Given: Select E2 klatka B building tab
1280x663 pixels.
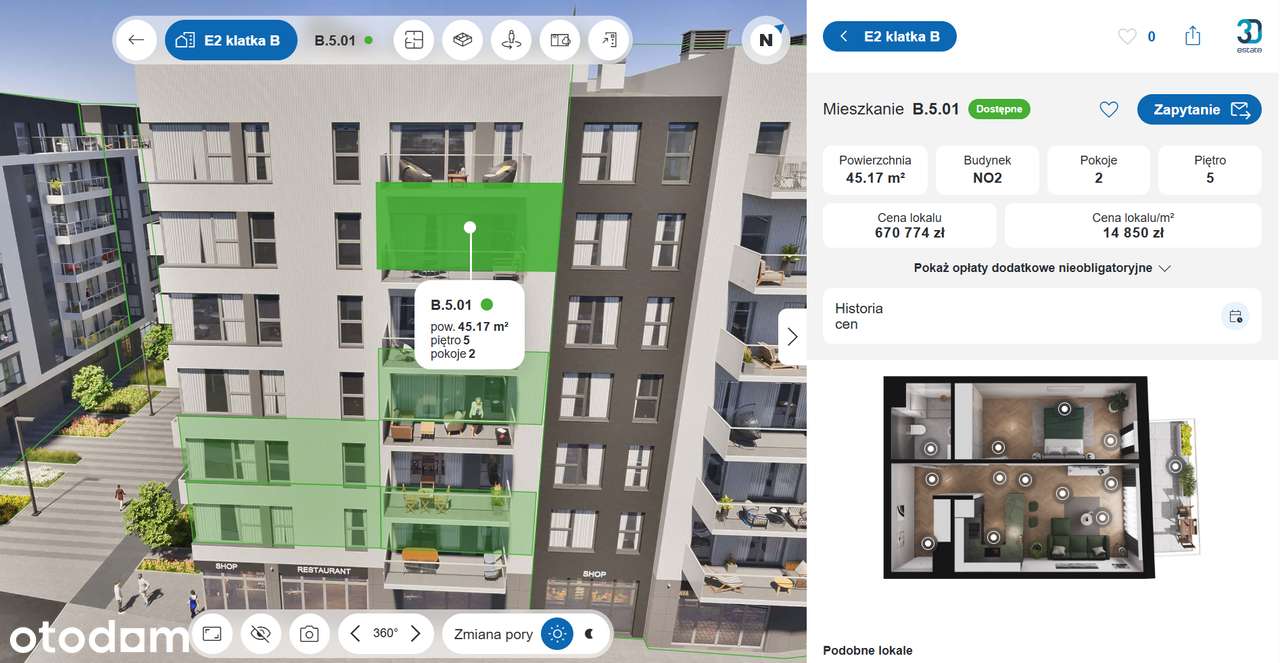Looking at the screenshot, I should pos(231,41).
